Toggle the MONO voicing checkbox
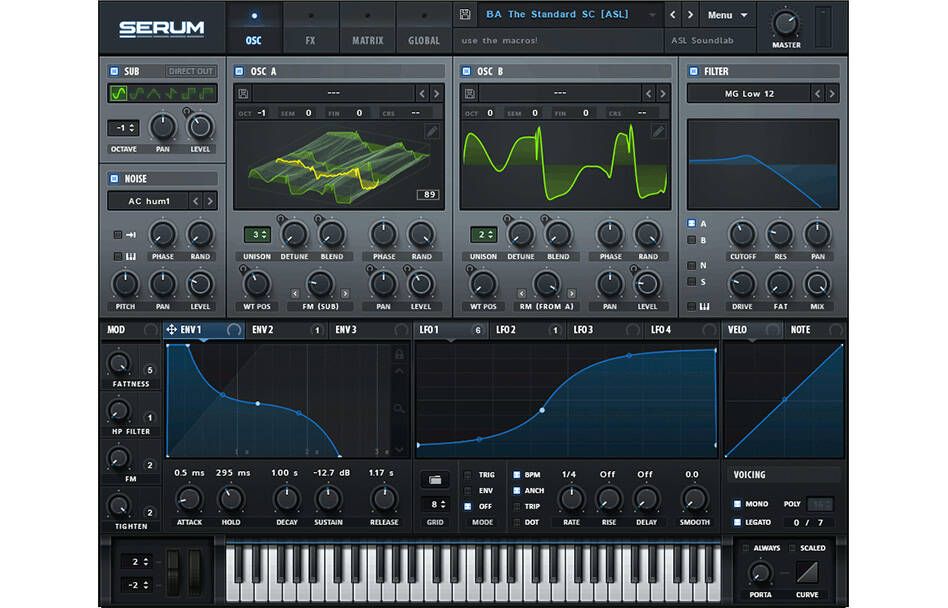The width and height of the screenshot is (948, 608). click(738, 503)
